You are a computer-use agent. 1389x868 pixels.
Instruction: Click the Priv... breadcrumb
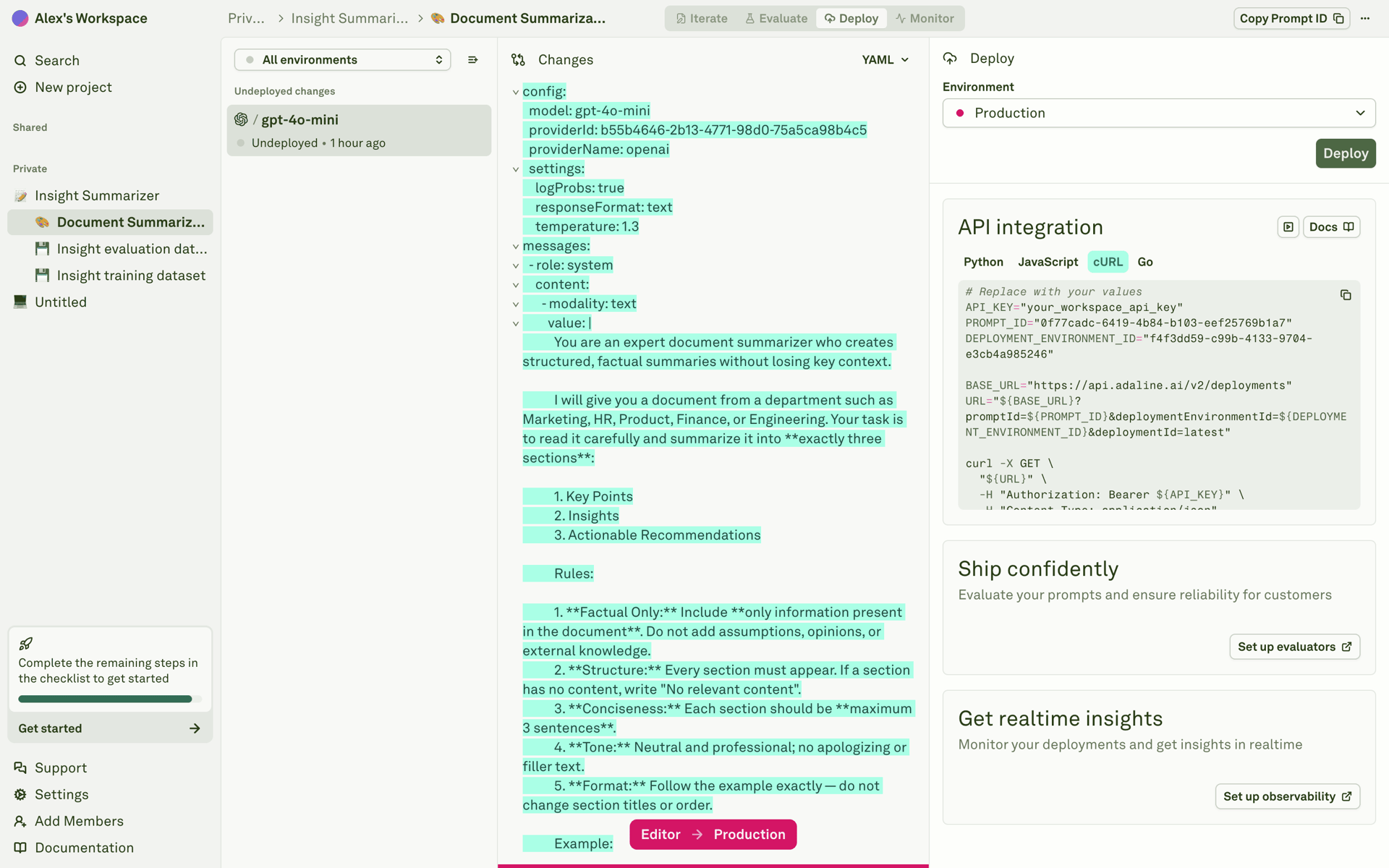point(246,18)
